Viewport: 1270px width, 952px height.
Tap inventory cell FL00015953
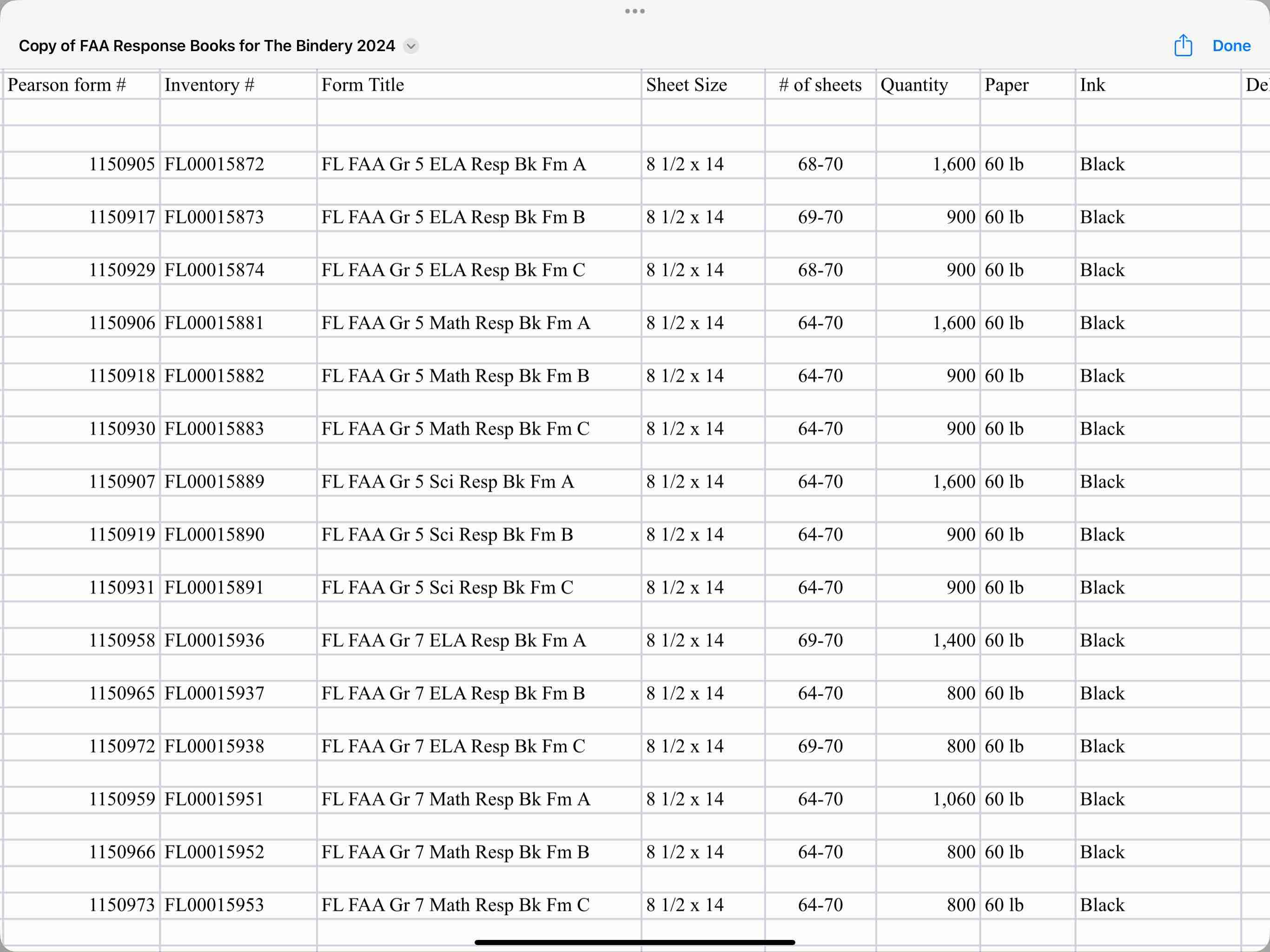214,905
